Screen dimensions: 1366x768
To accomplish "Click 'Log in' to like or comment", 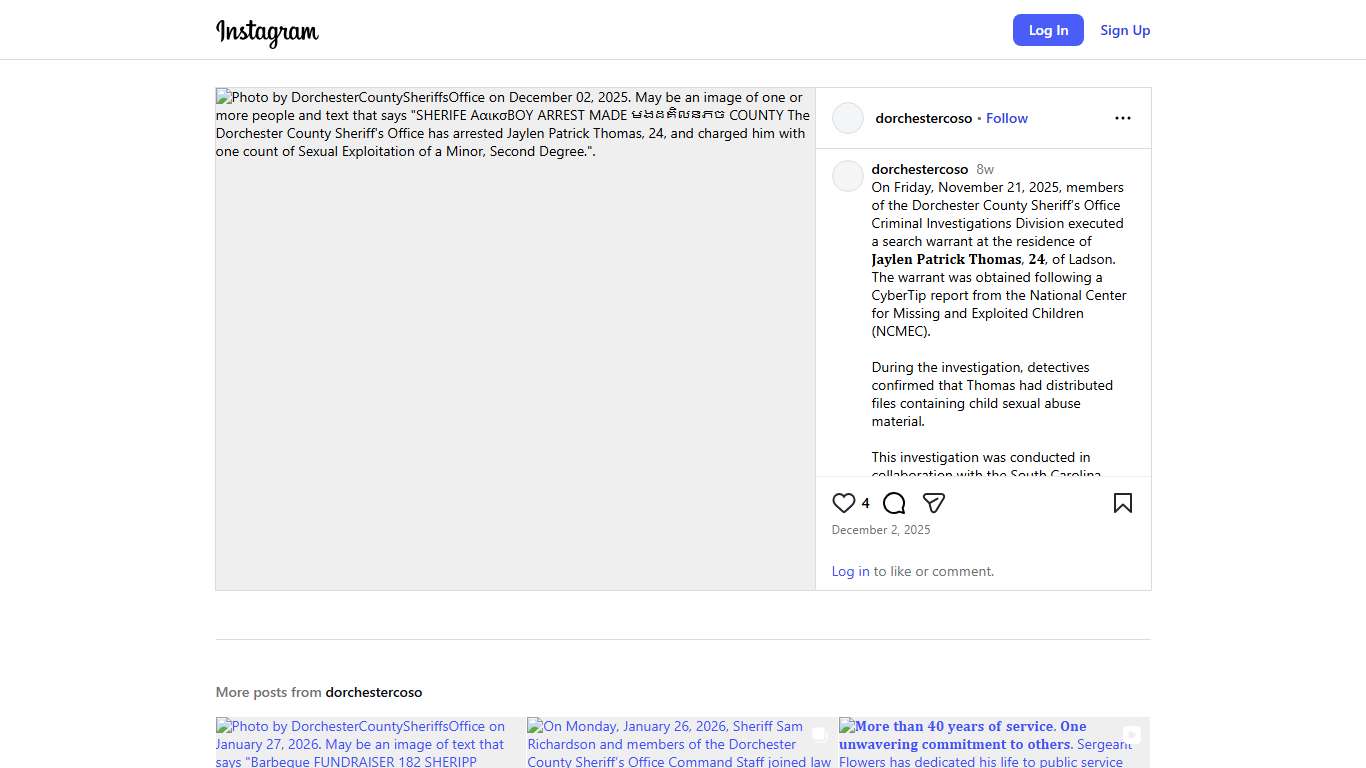I will tap(850, 571).
